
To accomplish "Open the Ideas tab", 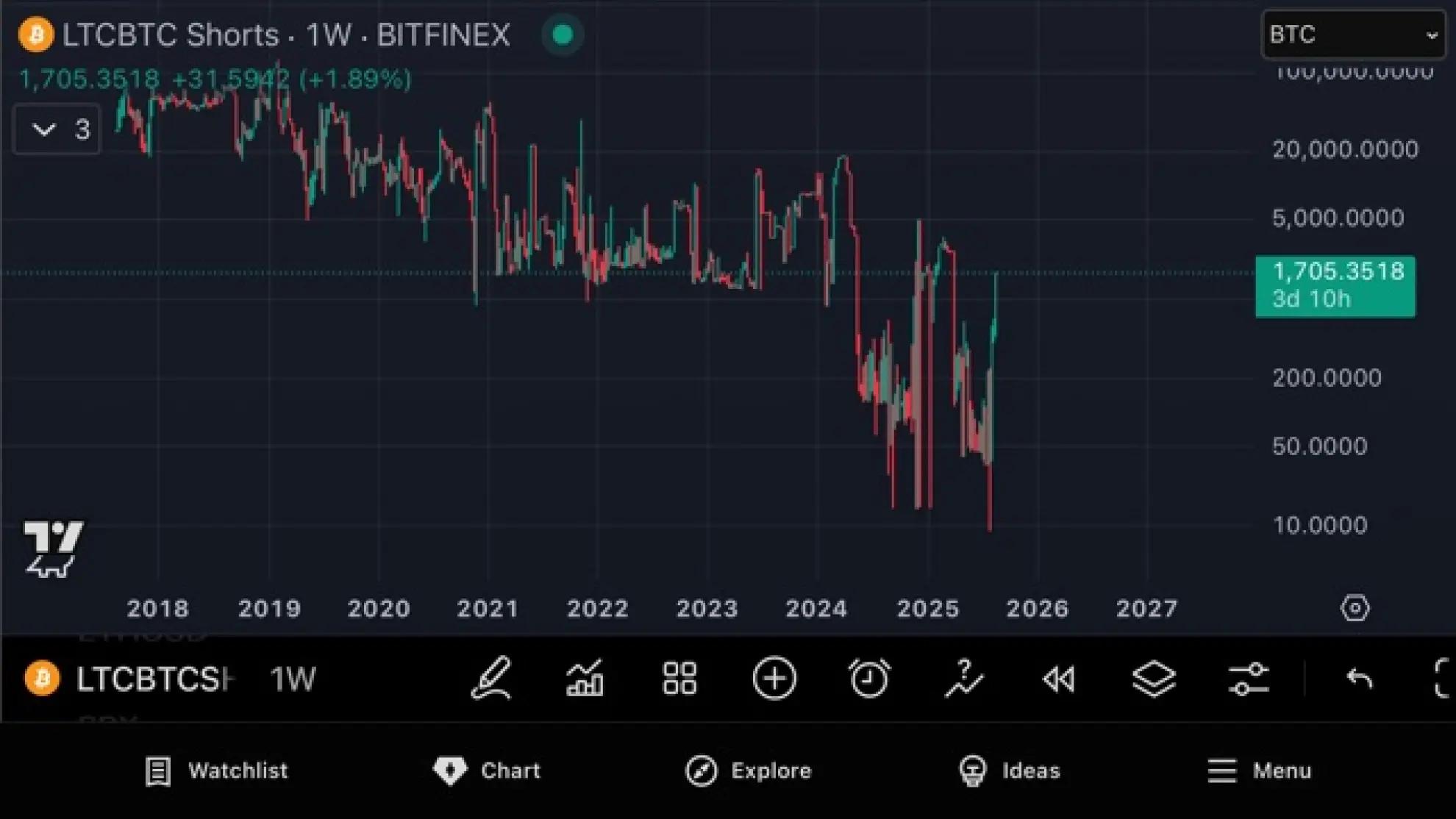I will [1010, 770].
